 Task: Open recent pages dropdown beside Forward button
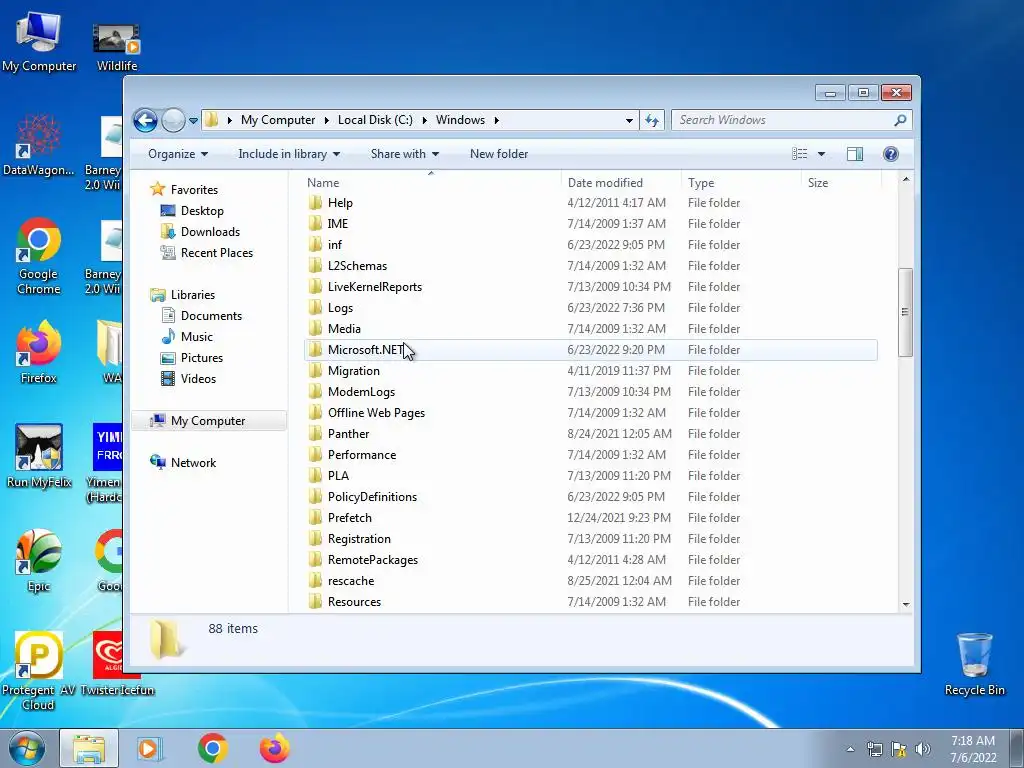click(193, 121)
